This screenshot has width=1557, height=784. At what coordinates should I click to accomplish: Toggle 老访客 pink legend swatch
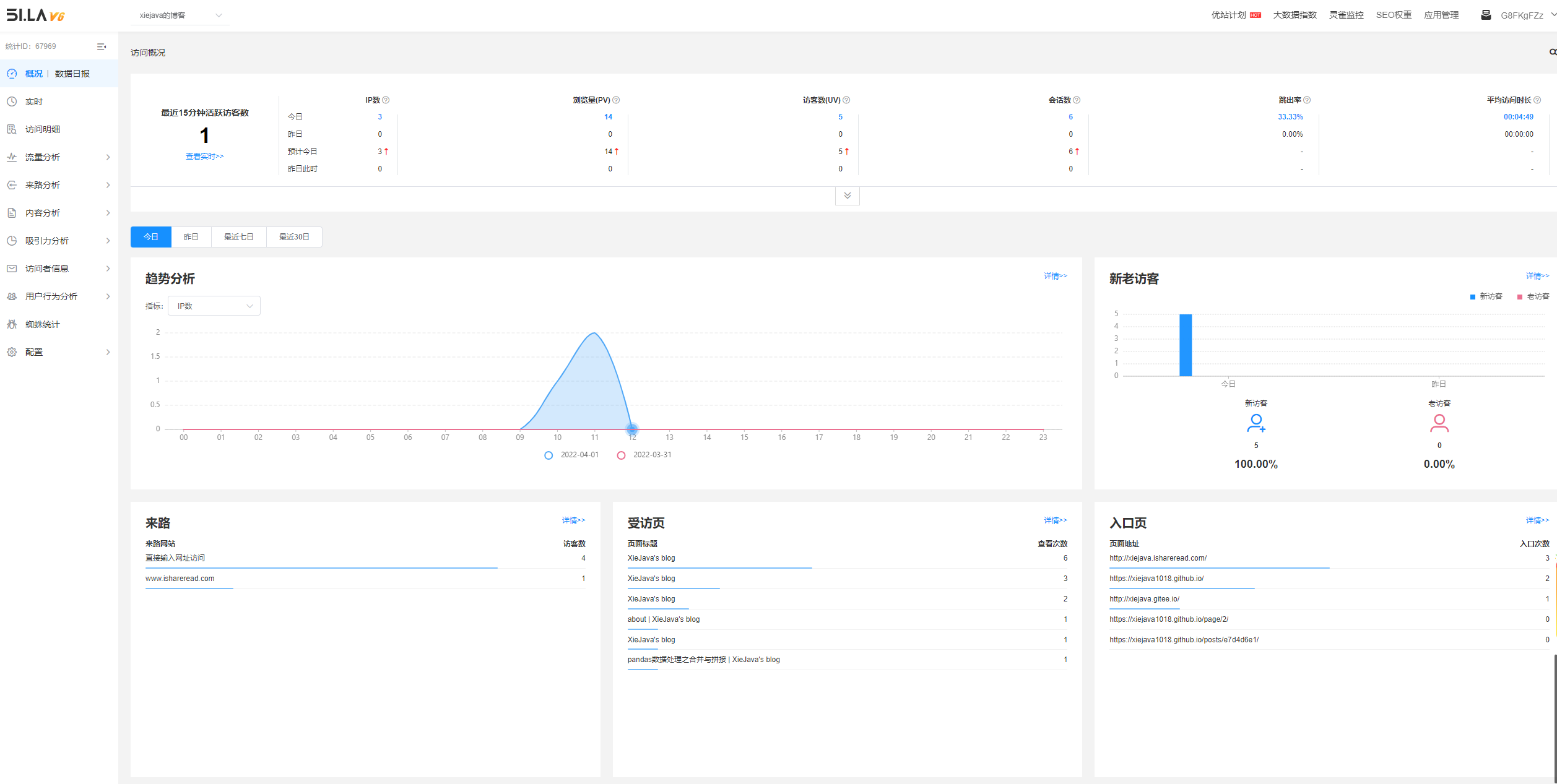pos(1520,297)
